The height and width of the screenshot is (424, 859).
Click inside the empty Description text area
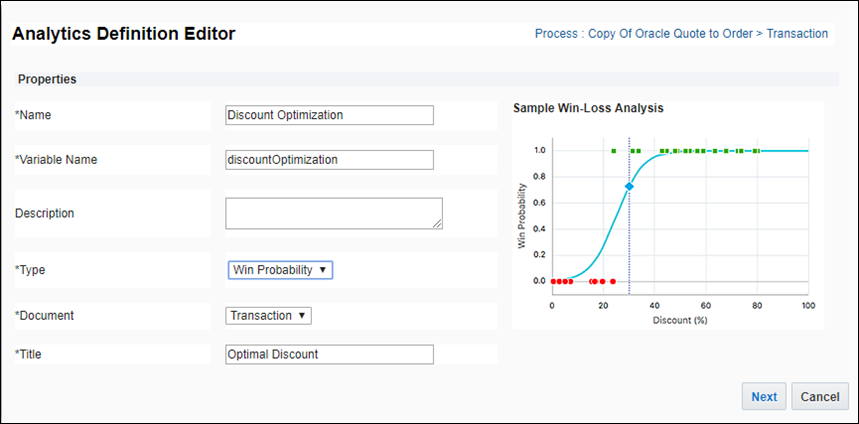pos(333,212)
